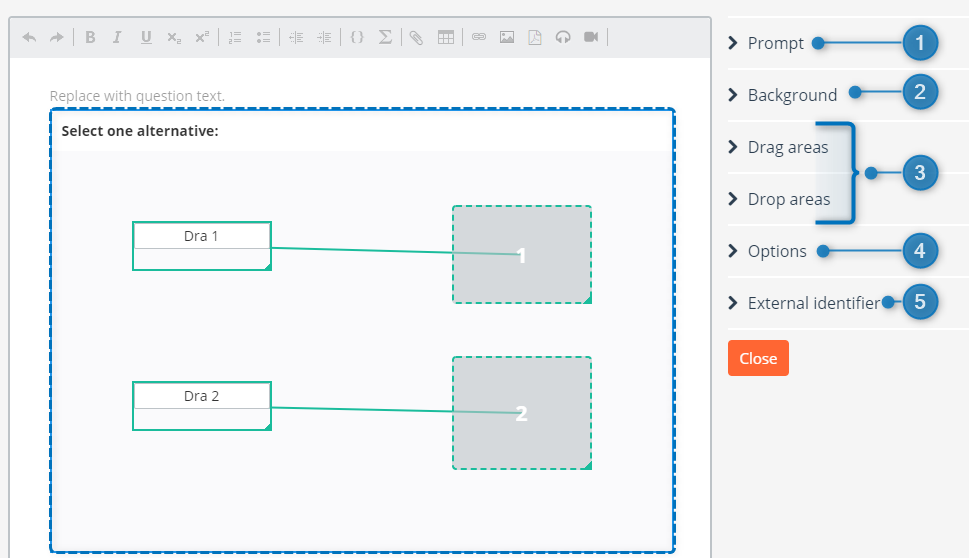Click the question text placeholder field

138,96
